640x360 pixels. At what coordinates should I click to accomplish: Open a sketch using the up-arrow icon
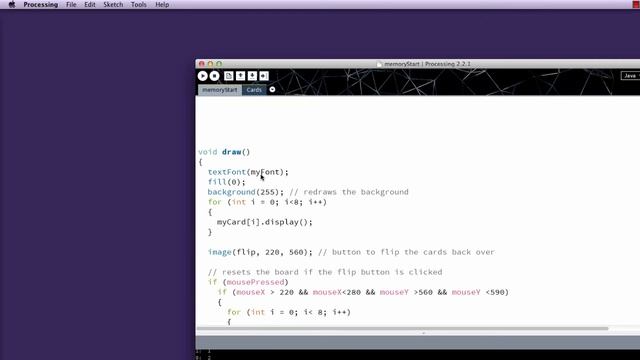pos(241,76)
